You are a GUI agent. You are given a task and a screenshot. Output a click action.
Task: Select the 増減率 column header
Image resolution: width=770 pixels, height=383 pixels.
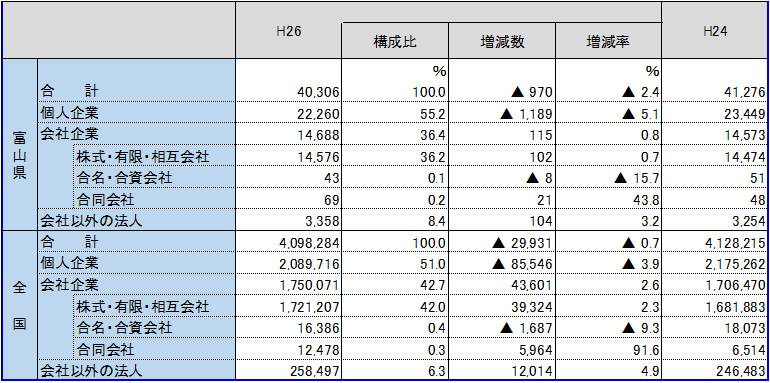(x=608, y=41)
